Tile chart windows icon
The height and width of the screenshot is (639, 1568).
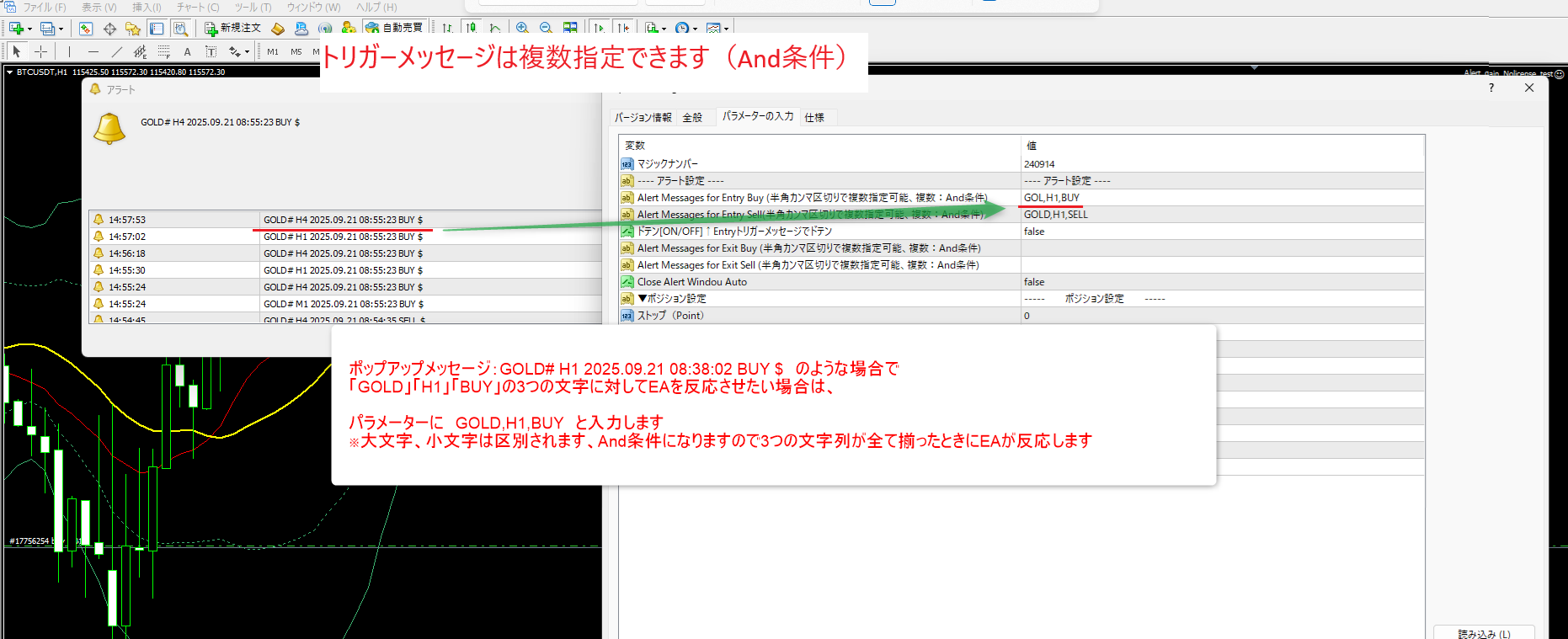coord(570,29)
